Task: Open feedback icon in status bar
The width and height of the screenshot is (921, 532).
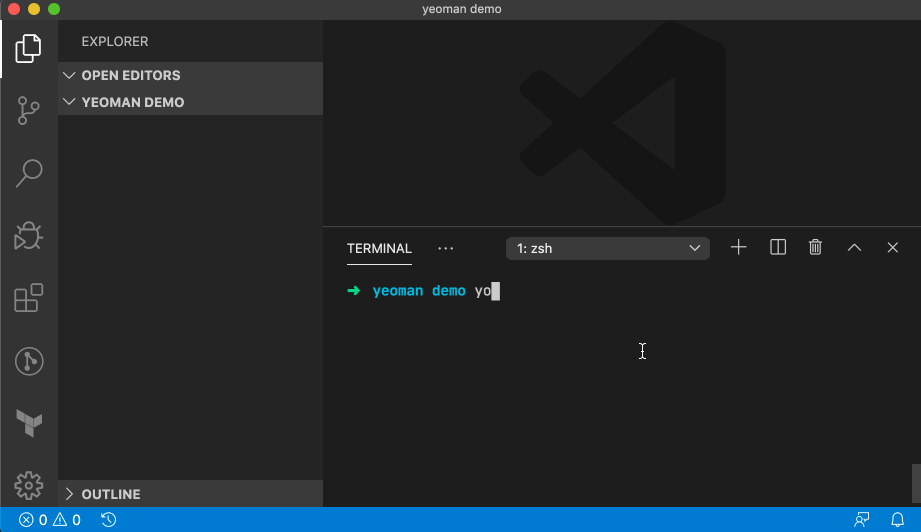Action: tap(861, 520)
